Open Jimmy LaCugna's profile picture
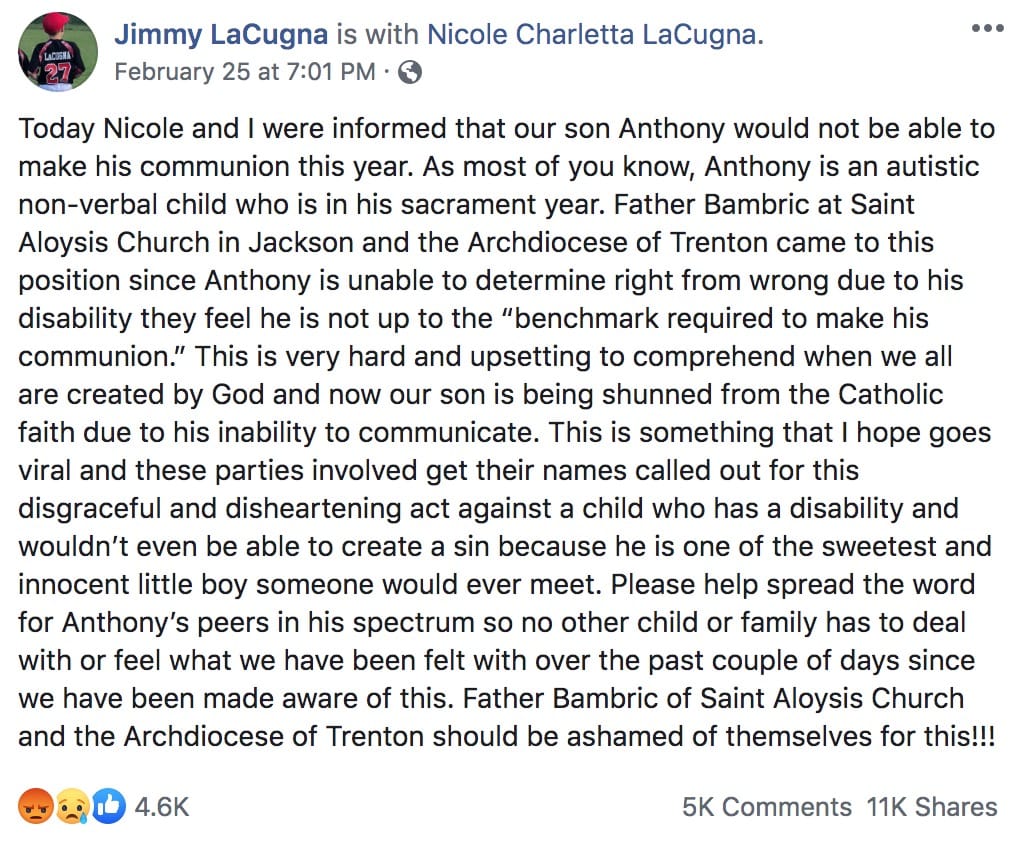 click(58, 52)
